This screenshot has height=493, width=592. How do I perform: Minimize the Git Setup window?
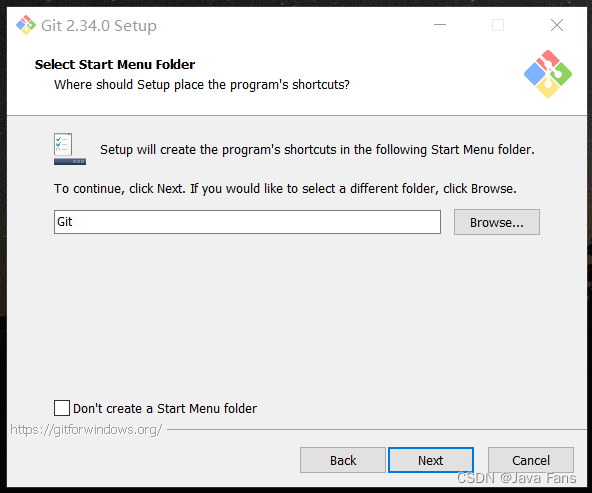coord(440,25)
